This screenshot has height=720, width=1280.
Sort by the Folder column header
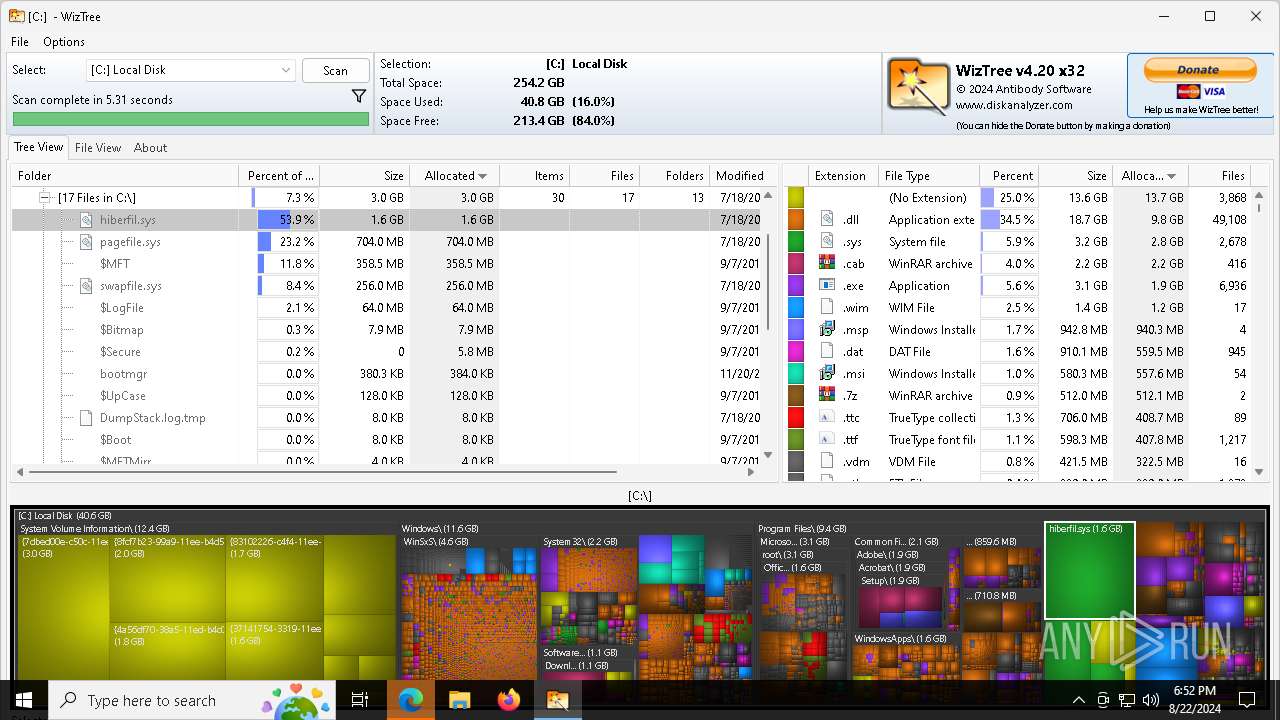125,175
